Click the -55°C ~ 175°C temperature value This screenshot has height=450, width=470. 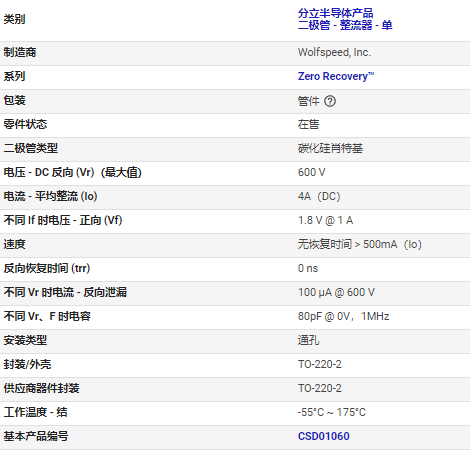point(332,412)
